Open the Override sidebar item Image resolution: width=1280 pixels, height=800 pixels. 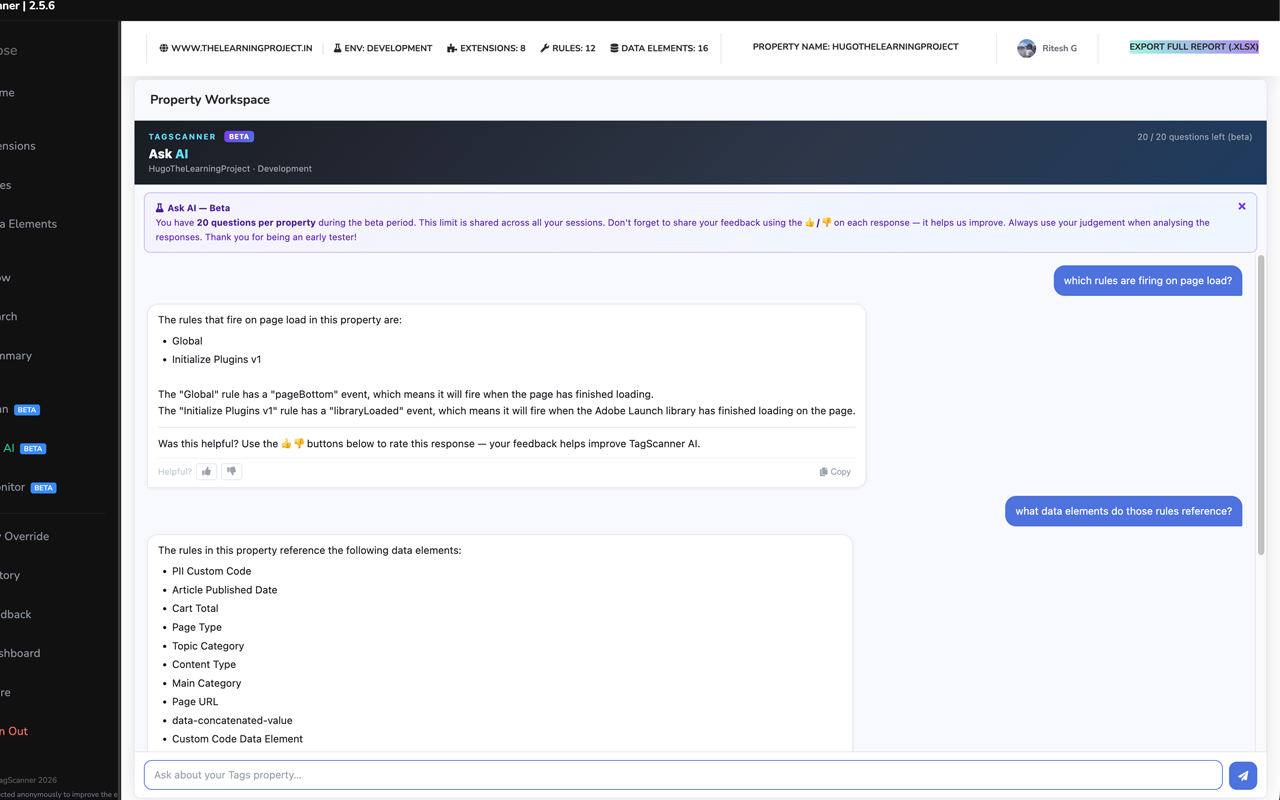pyautogui.click(x=25, y=536)
